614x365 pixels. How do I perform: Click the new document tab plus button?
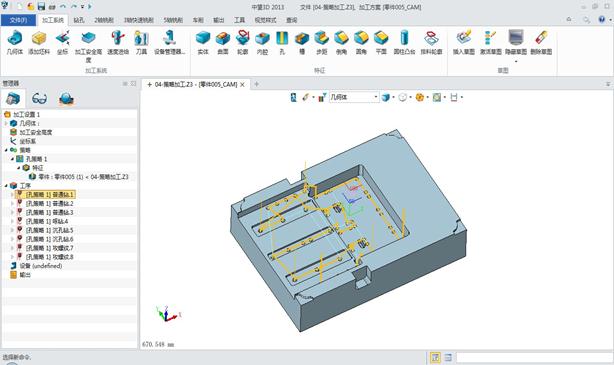pyautogui.click(x=256, y=84)
